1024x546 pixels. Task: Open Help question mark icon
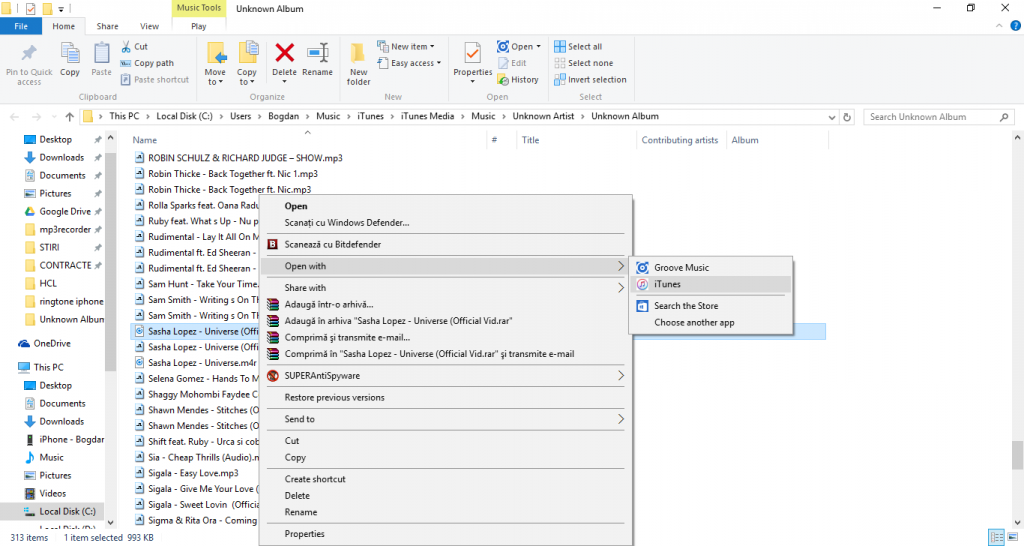tap(1016, 26)
